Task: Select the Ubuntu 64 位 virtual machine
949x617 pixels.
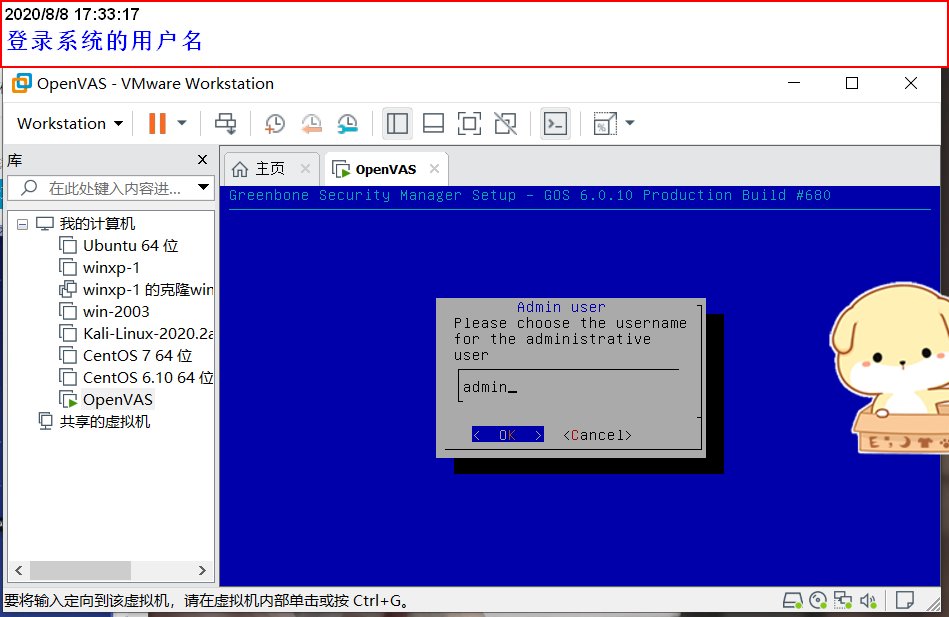Action: [131, 246]
